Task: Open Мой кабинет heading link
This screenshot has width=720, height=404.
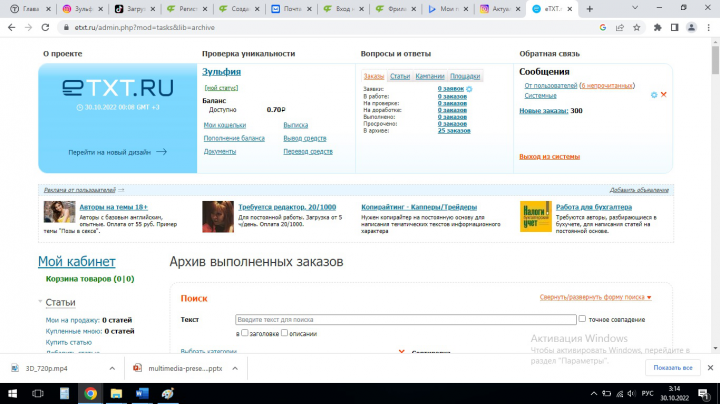Action: point(77,261)
